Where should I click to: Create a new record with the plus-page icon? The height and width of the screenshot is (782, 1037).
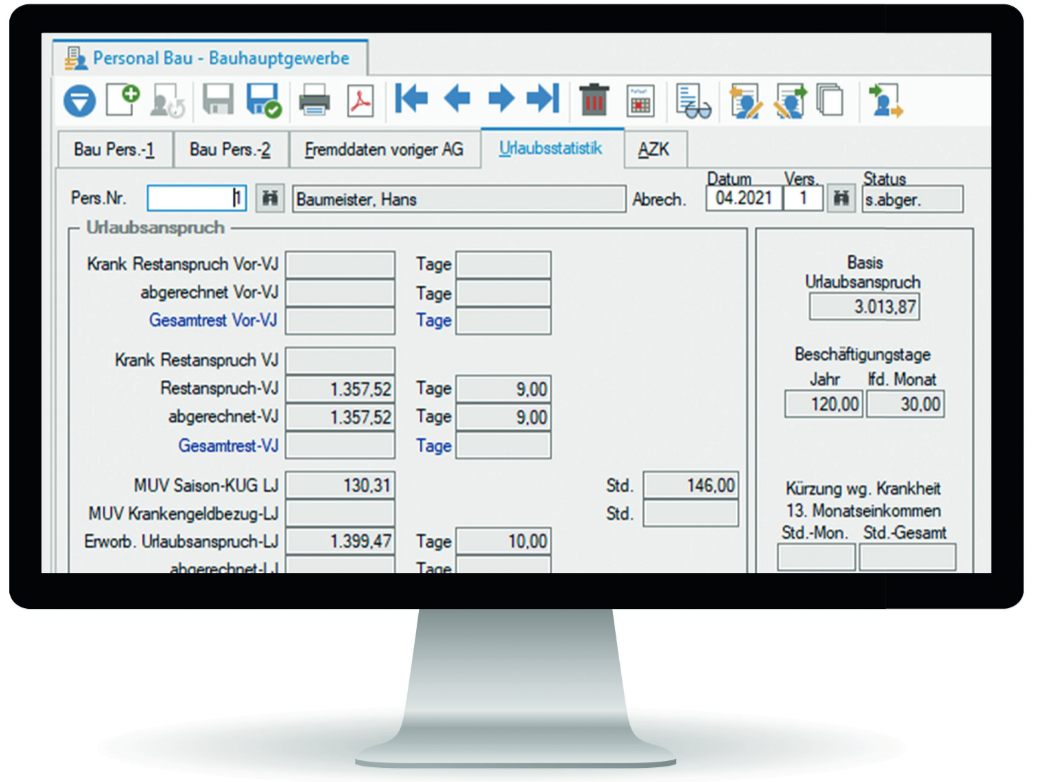point(124,99)
